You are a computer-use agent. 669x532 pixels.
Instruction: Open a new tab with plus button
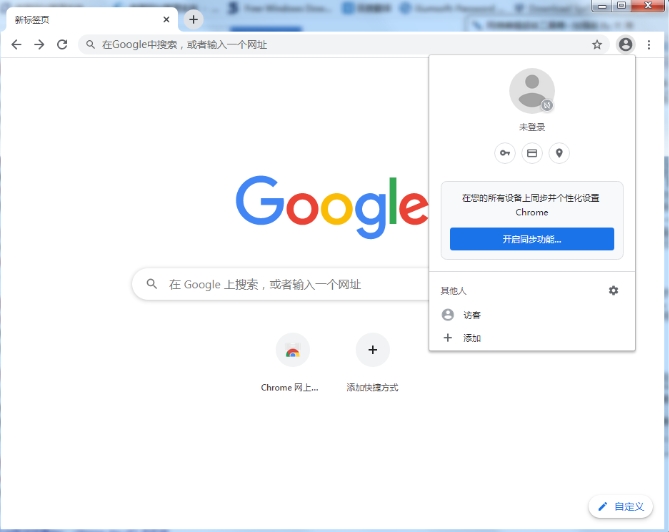click(194, 19)
